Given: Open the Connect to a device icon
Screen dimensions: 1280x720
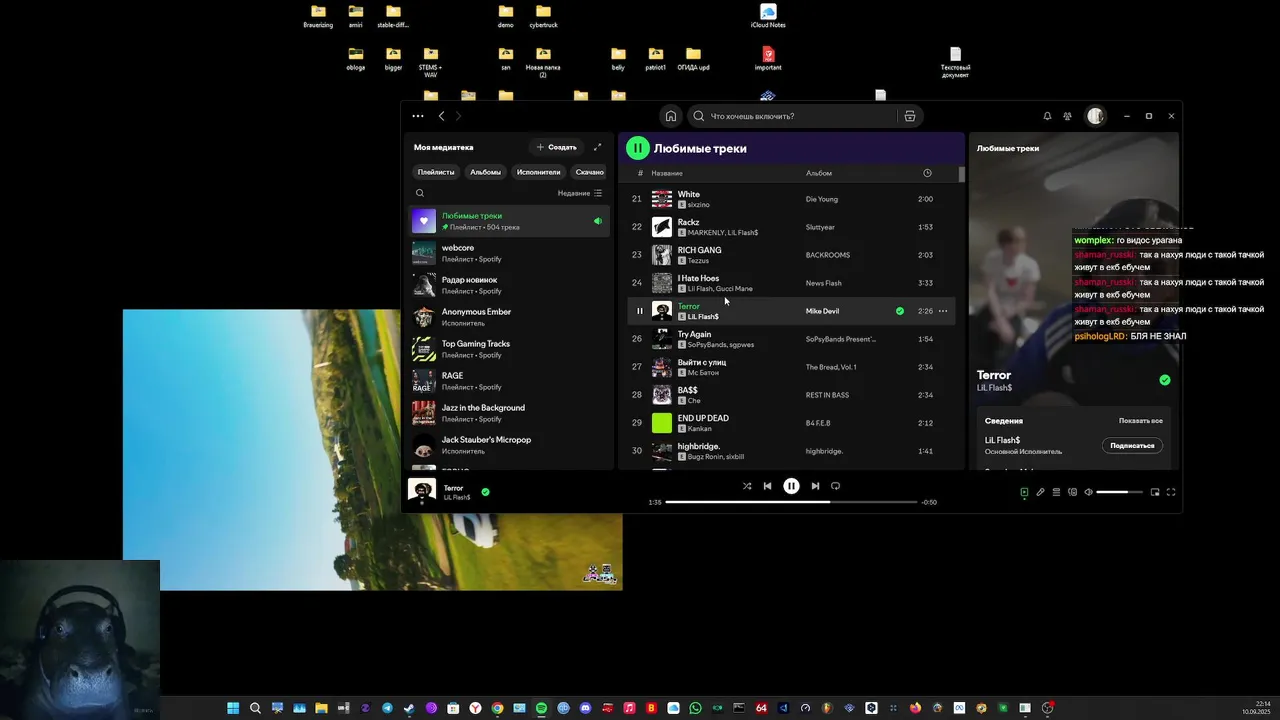Looking at the screenshot, I should tap(1072, 492).
